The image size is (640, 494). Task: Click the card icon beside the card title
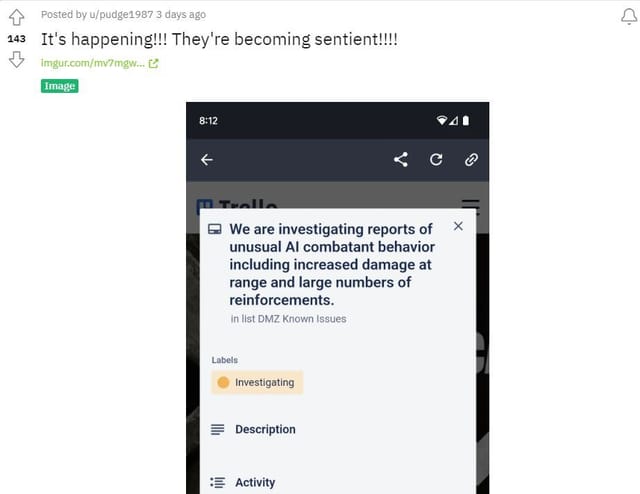215,229
